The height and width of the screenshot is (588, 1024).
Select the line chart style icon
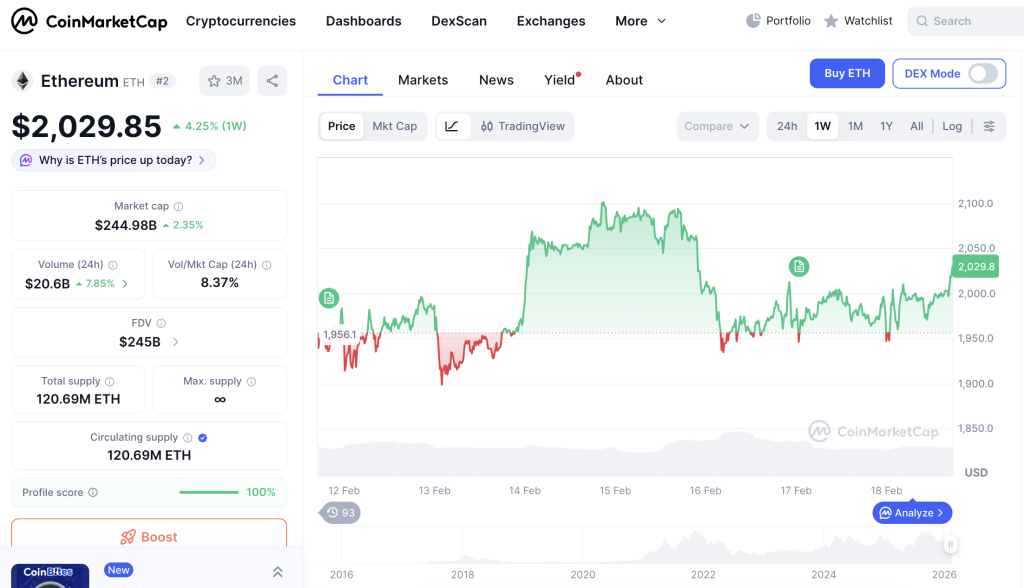452,126
